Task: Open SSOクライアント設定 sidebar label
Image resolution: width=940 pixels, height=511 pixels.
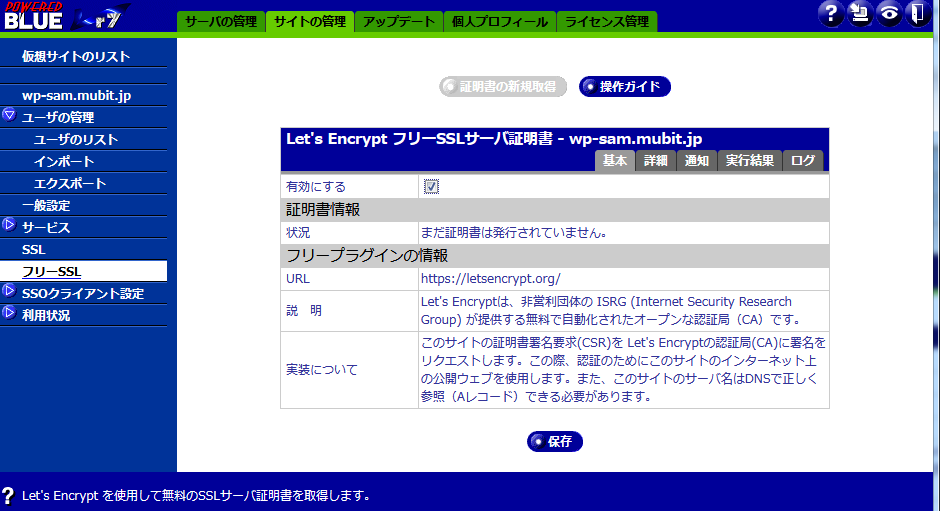Action: coord(83,294)
